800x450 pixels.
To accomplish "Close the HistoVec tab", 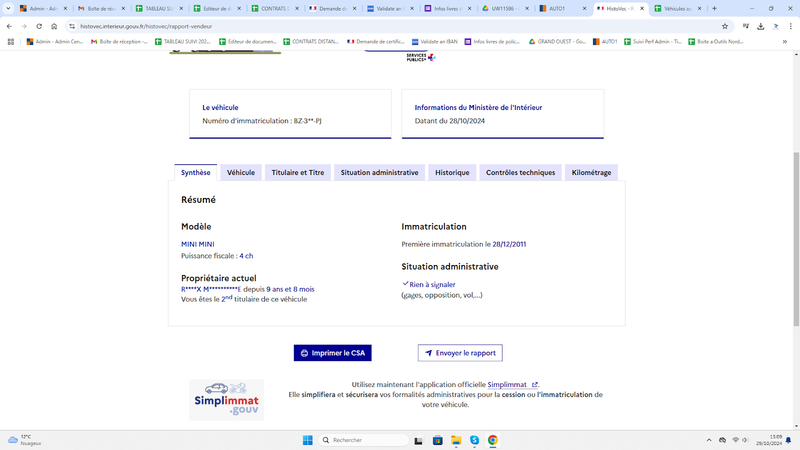I will point(642,9).
